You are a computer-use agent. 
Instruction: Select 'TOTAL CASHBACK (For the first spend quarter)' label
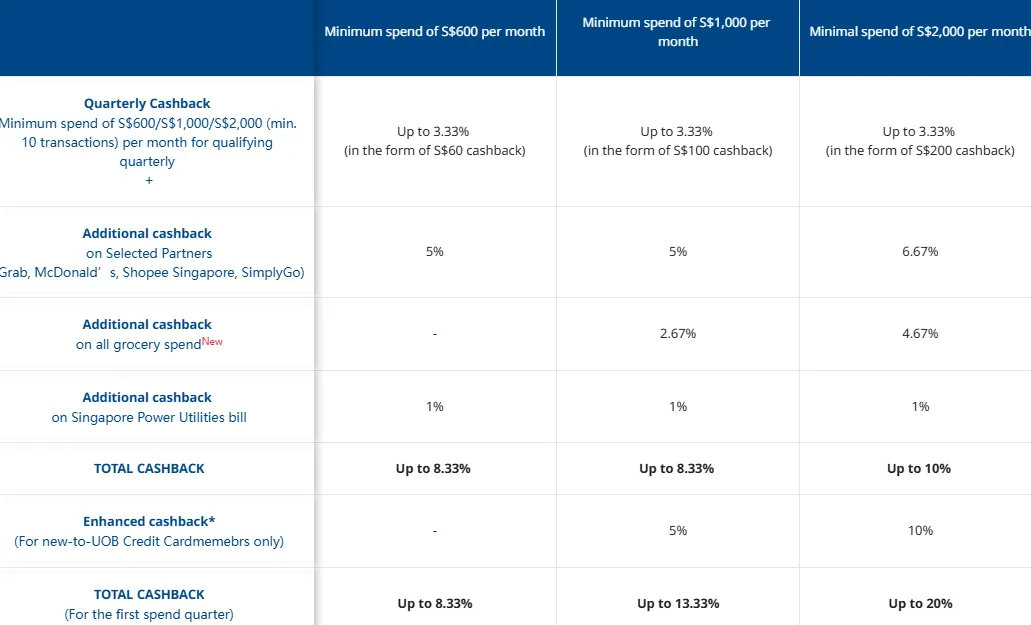[149, 604]
